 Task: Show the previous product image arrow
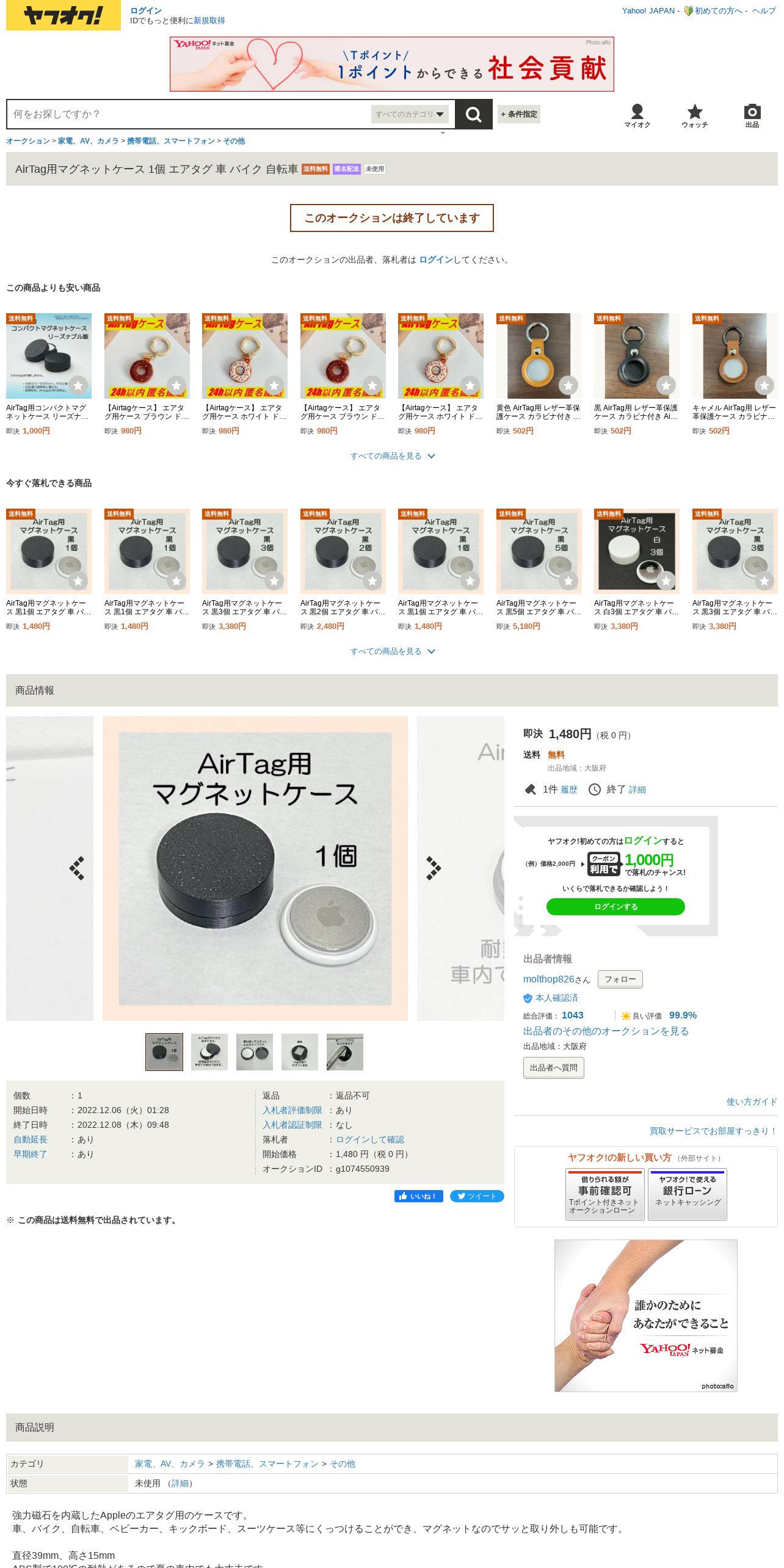coord(77,868)
